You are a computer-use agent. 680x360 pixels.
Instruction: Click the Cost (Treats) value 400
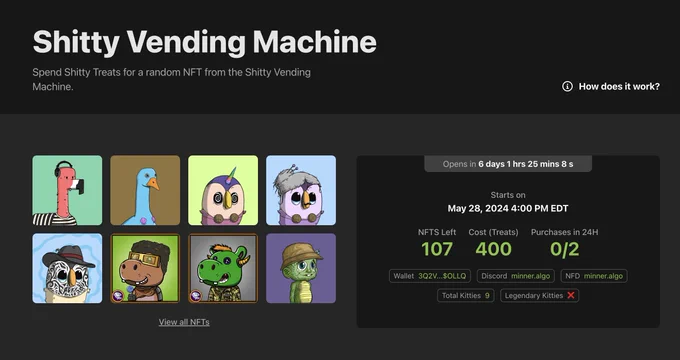tap(493, 249)
